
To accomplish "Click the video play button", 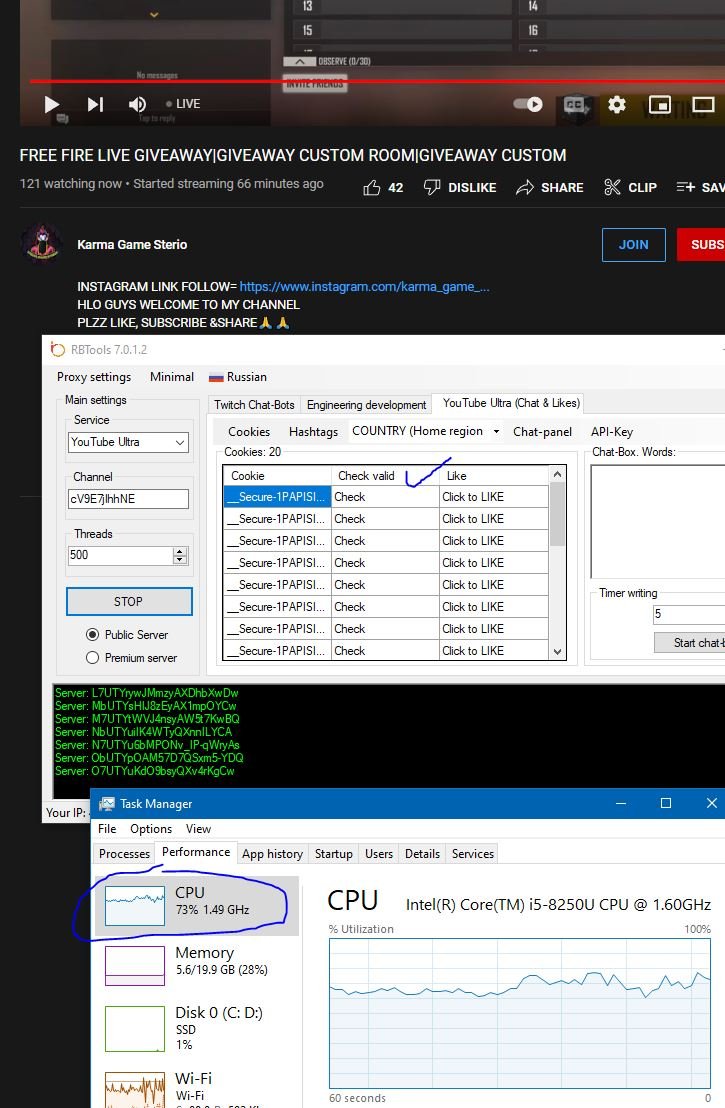I will [x=52, y=104].
